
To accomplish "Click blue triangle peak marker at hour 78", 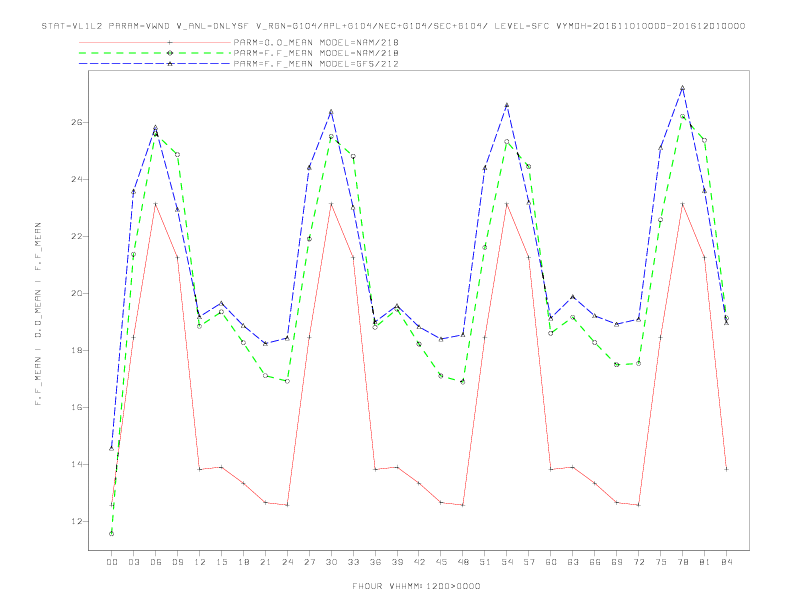I will point(682,88).
